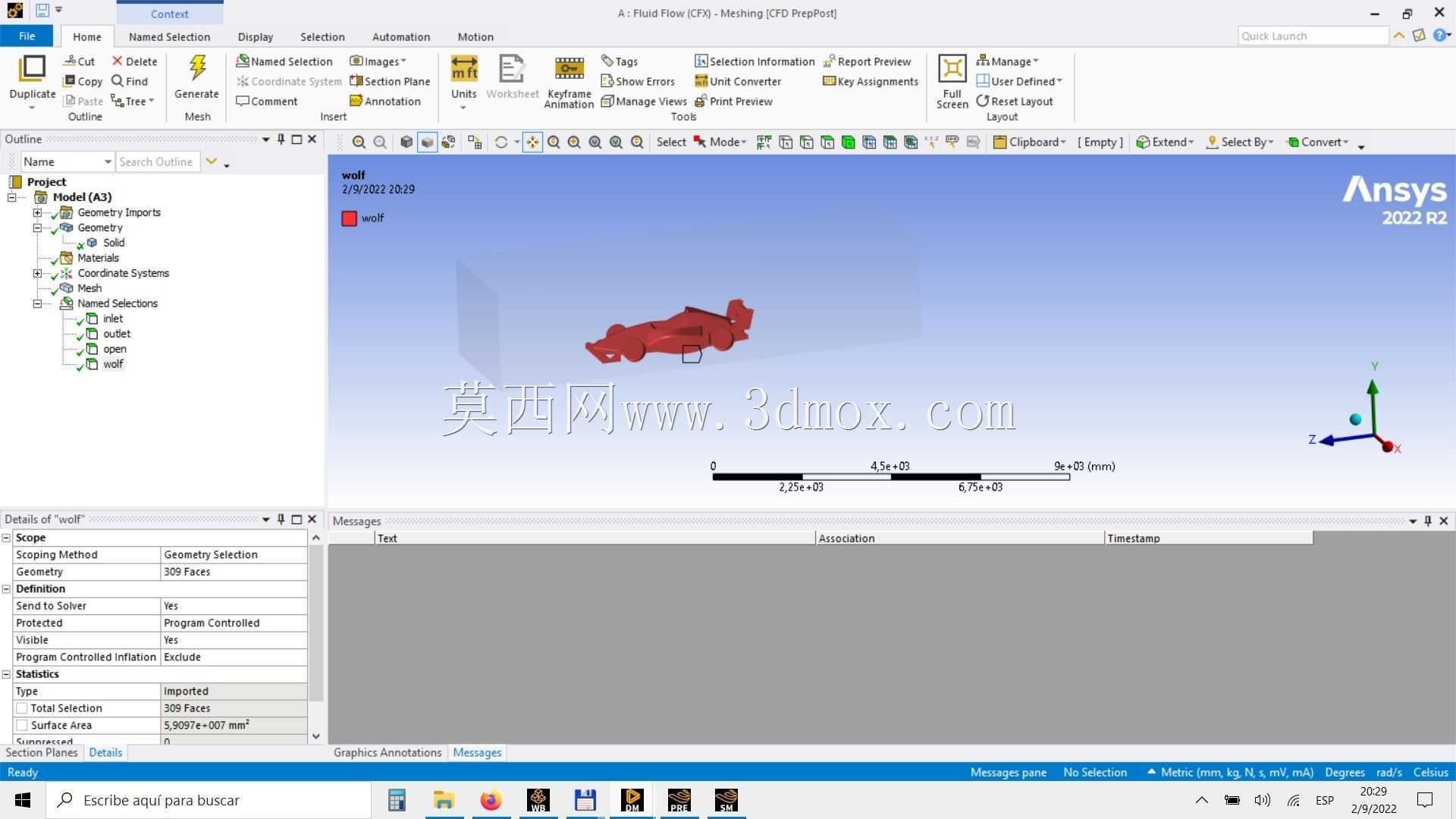Open the Manage dropdown
Viewport: 1456px width, 819px height.
[x=1007, y=61]
